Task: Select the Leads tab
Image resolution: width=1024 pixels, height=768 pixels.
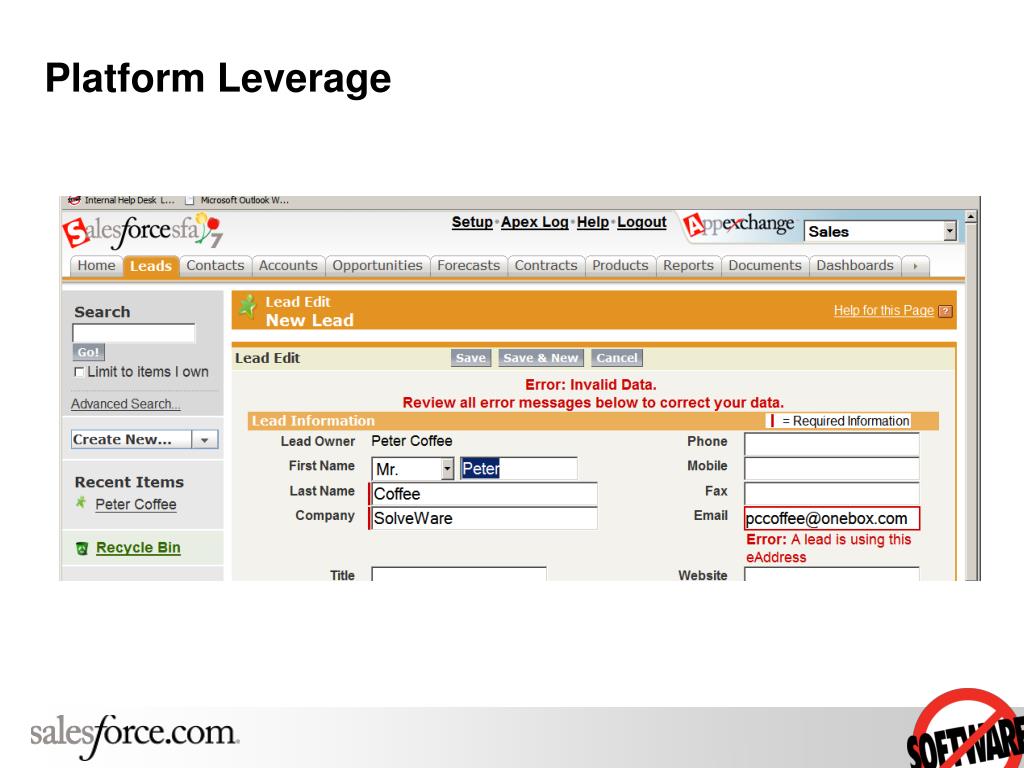Action: point(151,266)
